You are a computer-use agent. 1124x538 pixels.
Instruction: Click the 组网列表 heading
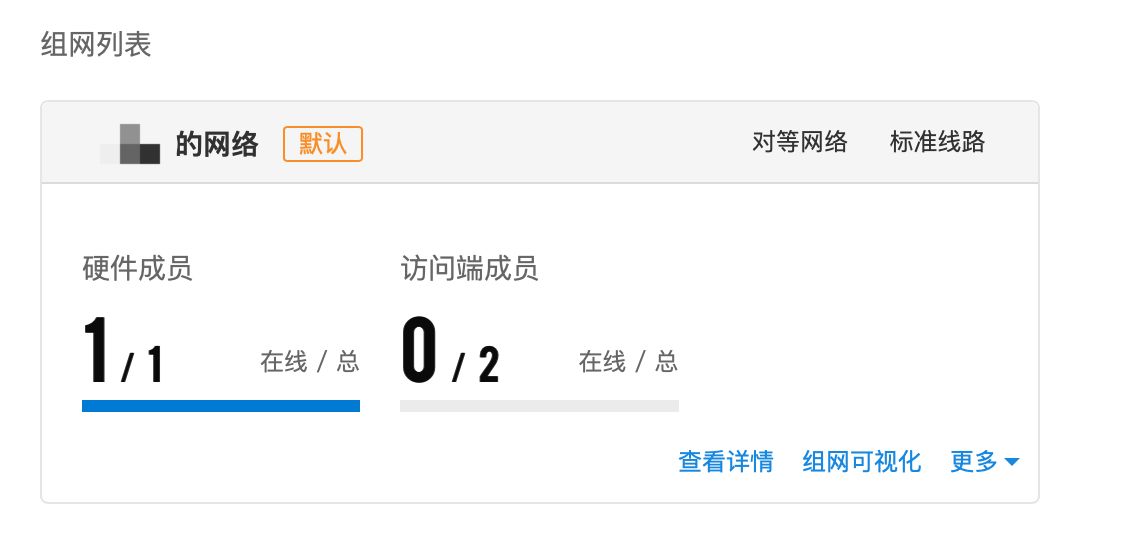click(x=96, y=45)
